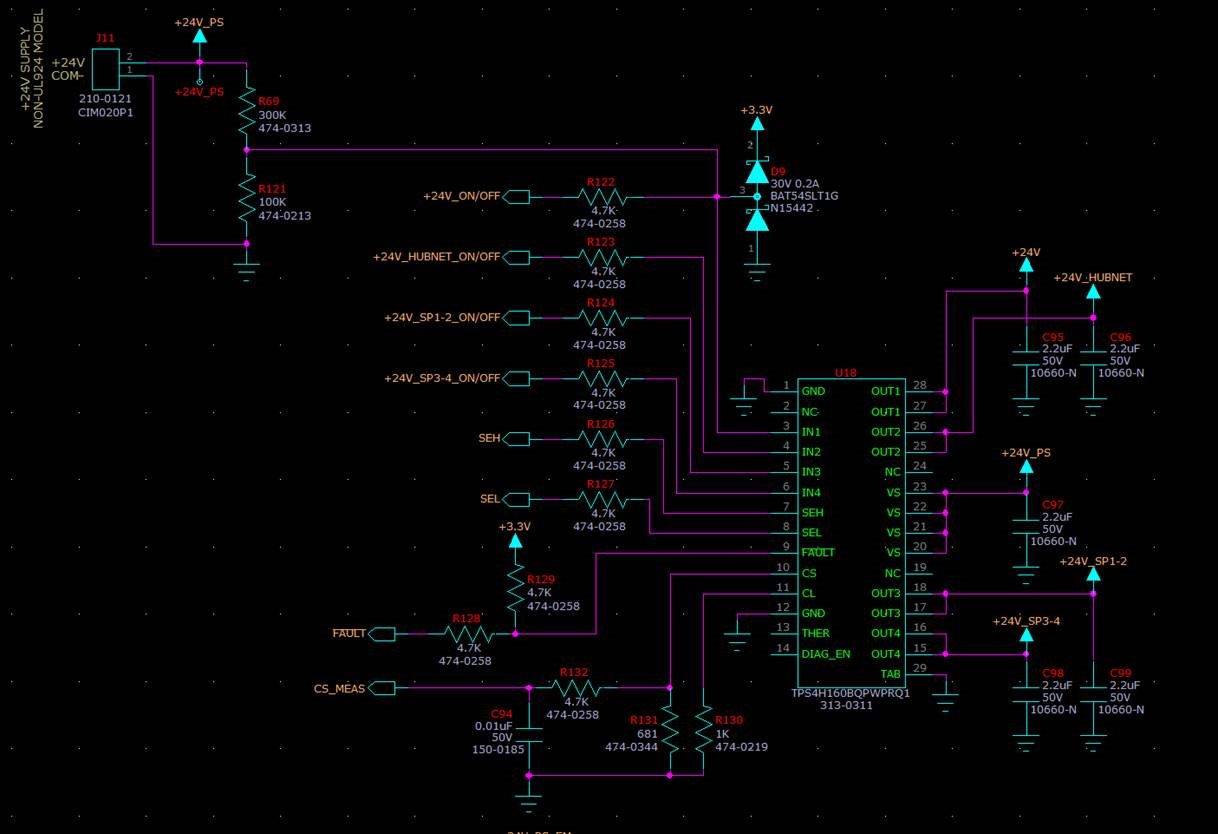1218x834 pixels.
Task: Click the +24V_SP1-2_ON/OFF port symbol
Action: pos(516,318)
